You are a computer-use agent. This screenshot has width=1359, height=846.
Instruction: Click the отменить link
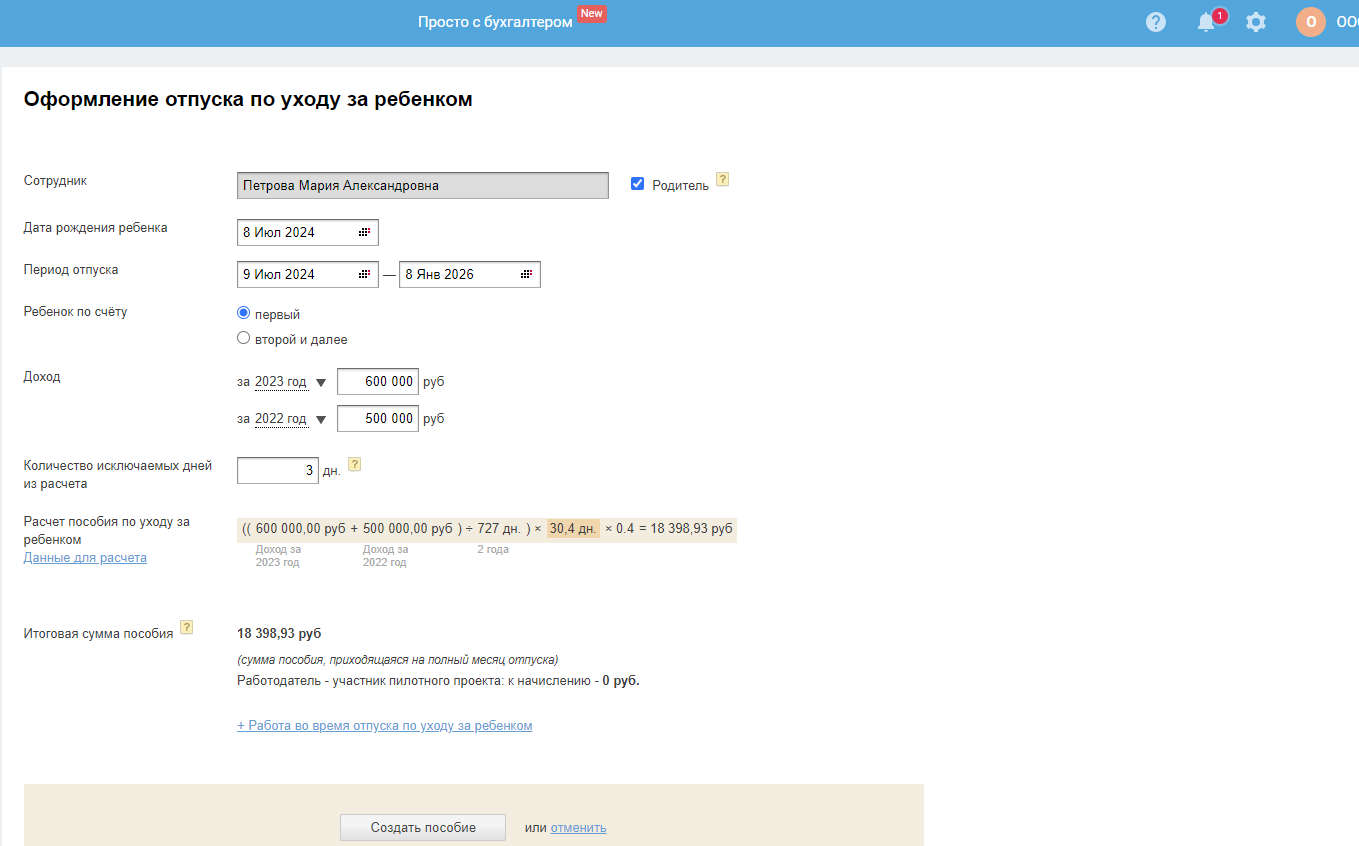578,827
